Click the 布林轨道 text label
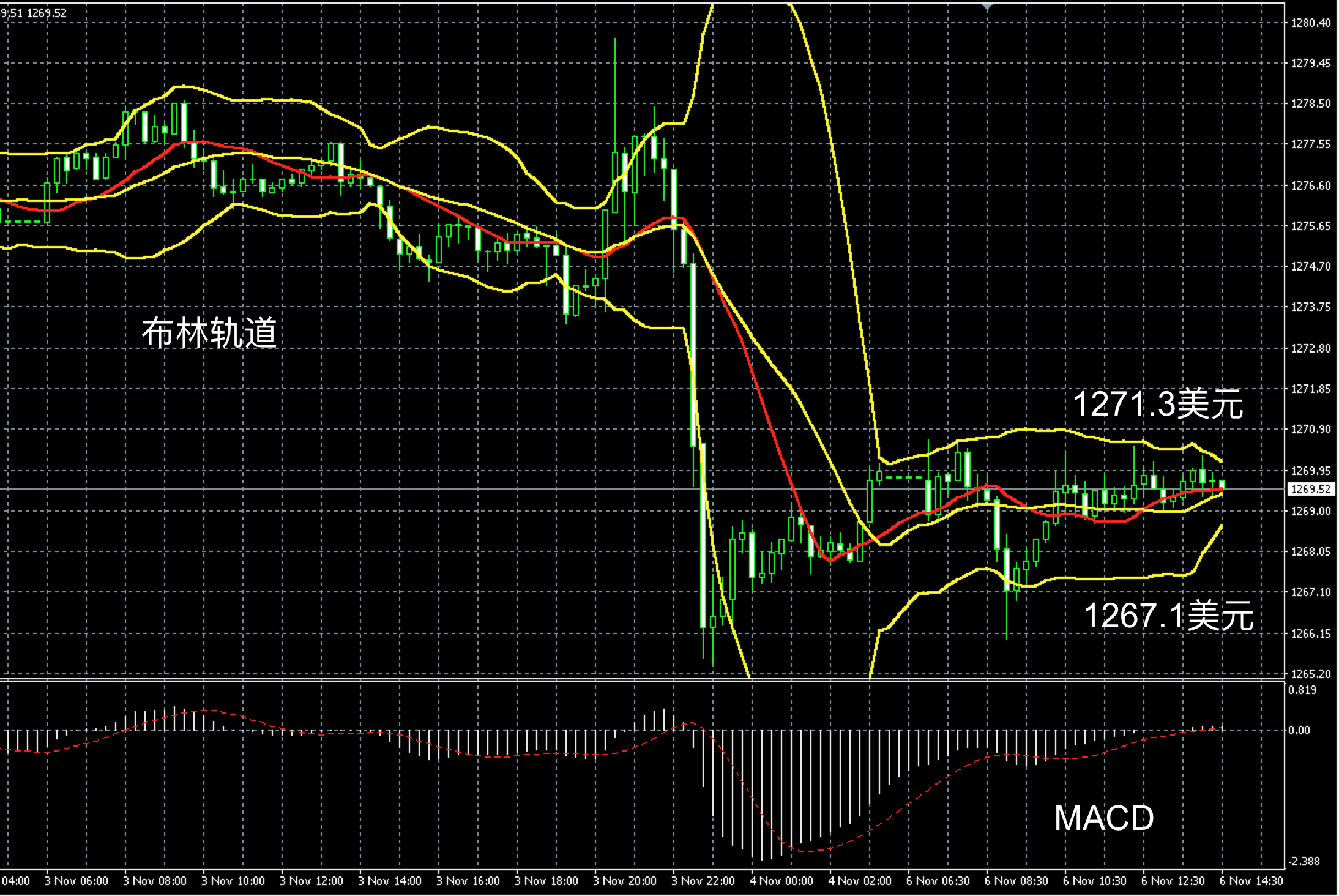The image size is (1339, 896). click(x=209, y=333)
